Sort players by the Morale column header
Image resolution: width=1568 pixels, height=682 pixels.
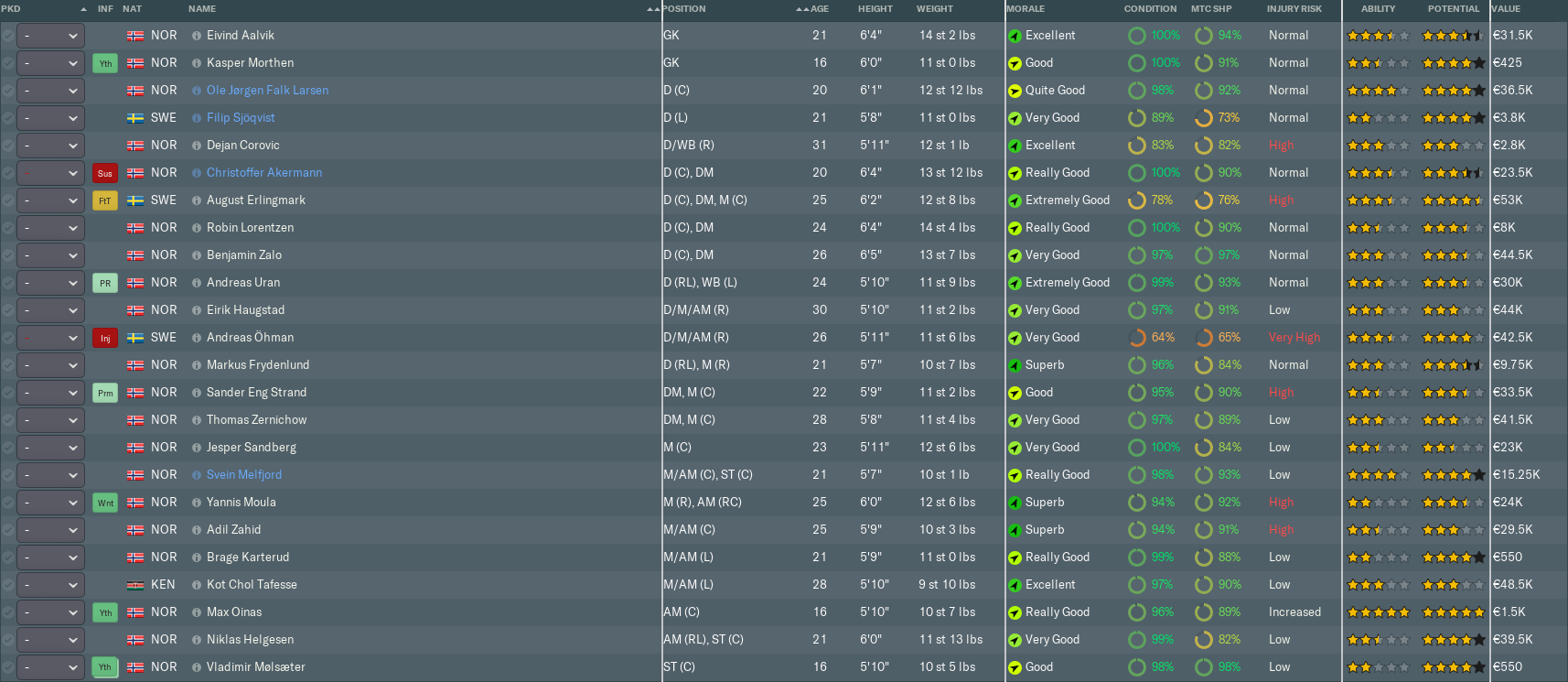pos(1026,9)
